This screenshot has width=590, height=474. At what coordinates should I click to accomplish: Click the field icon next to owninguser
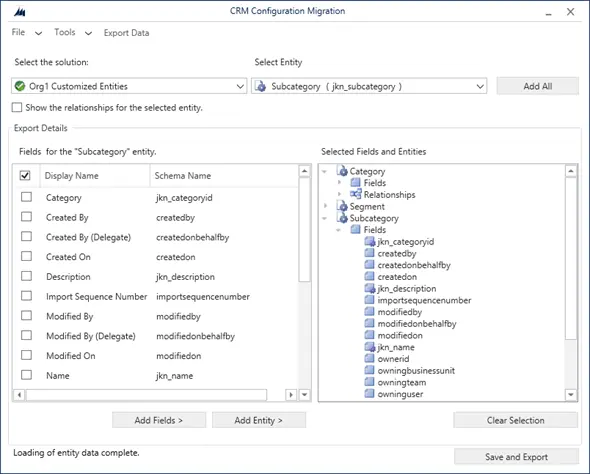pos(370,394)
